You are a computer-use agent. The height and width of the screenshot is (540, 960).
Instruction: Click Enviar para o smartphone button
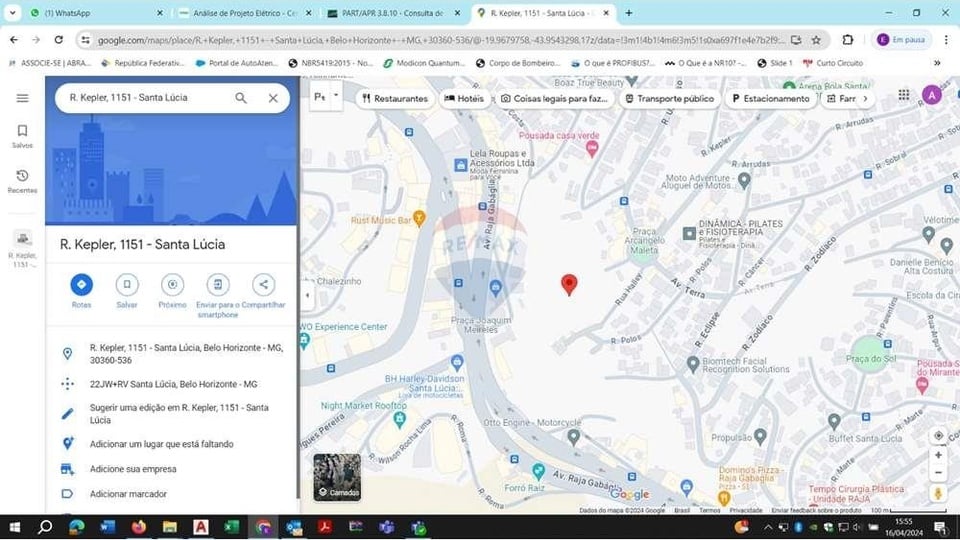click(217, 296)
